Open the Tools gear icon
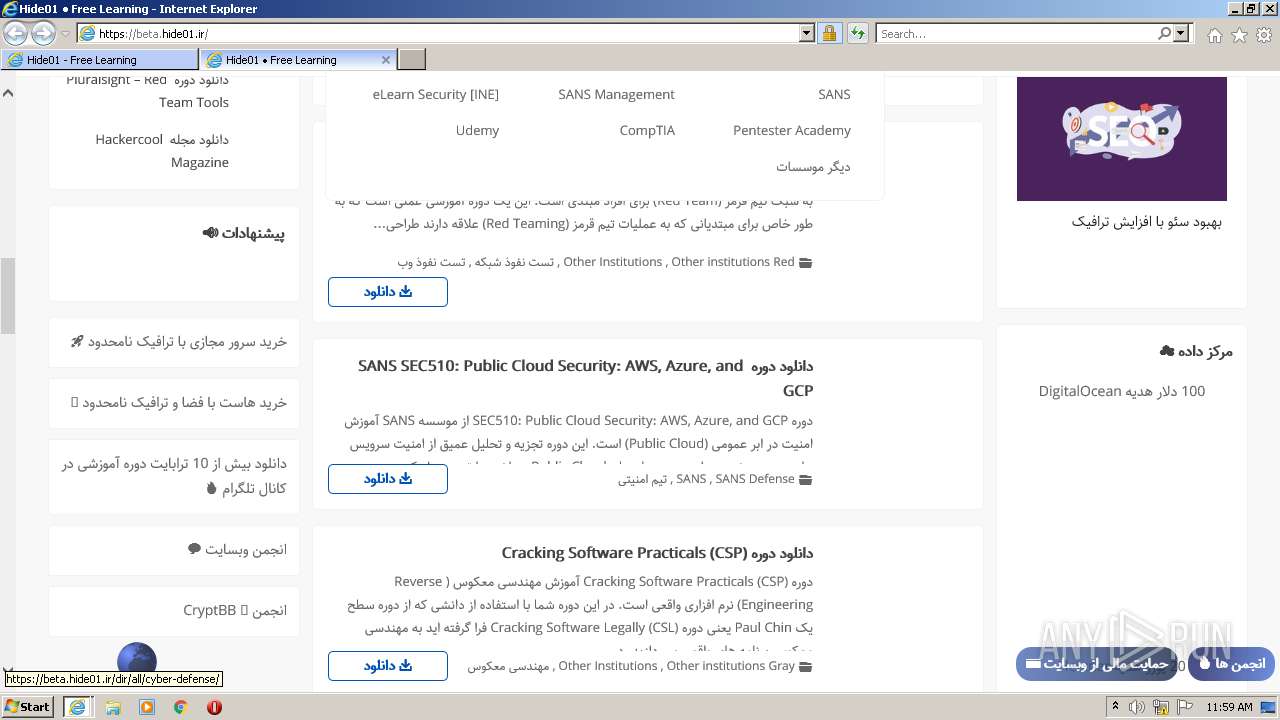The image size is (1280, 720). tap(1264, 35)
